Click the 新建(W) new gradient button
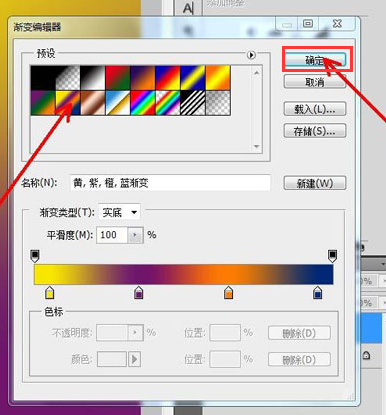This screenshot has height=415, width=386. click(x=315, y=183)
